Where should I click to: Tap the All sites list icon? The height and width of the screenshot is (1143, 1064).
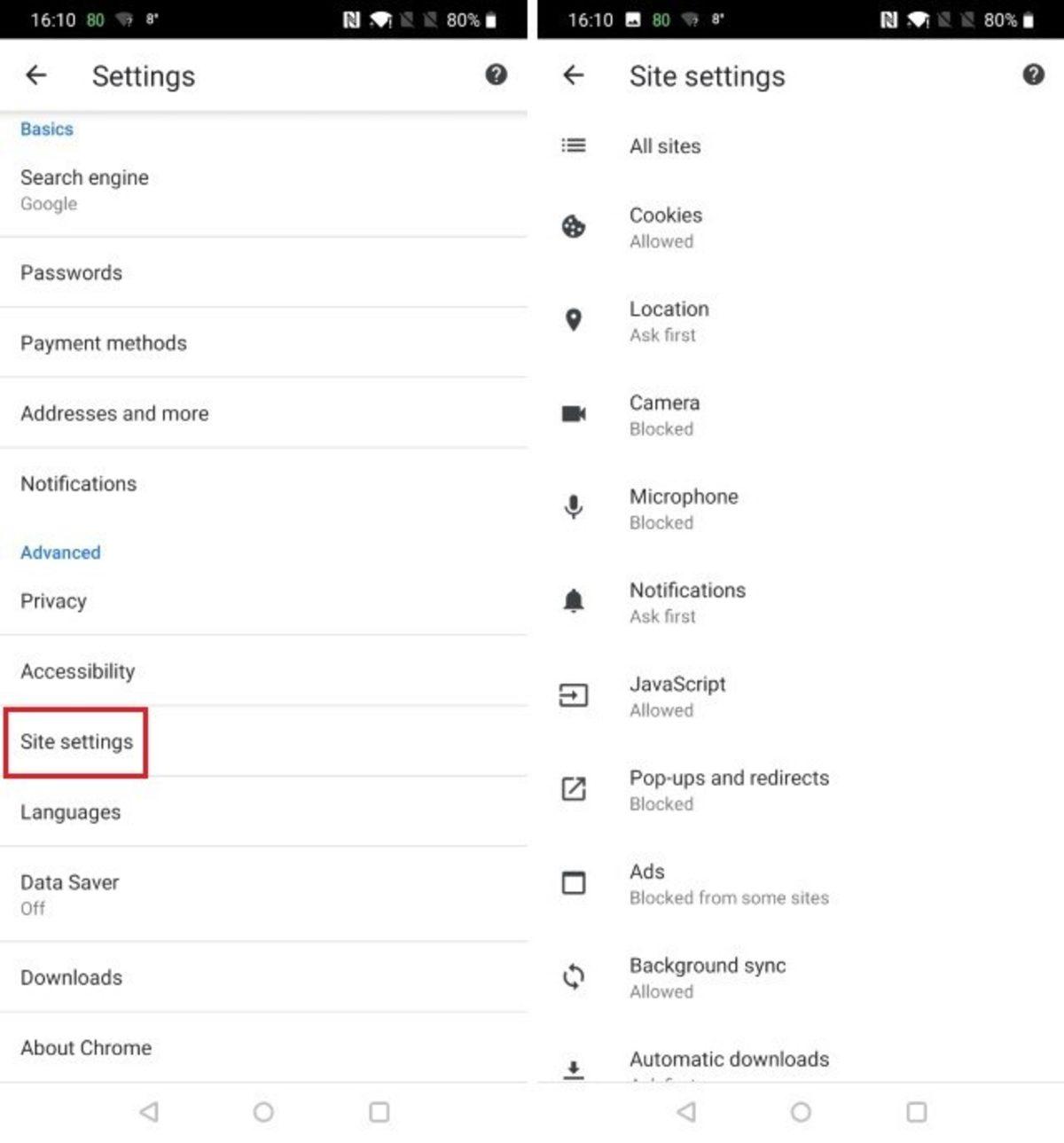[x=575, y=146]
